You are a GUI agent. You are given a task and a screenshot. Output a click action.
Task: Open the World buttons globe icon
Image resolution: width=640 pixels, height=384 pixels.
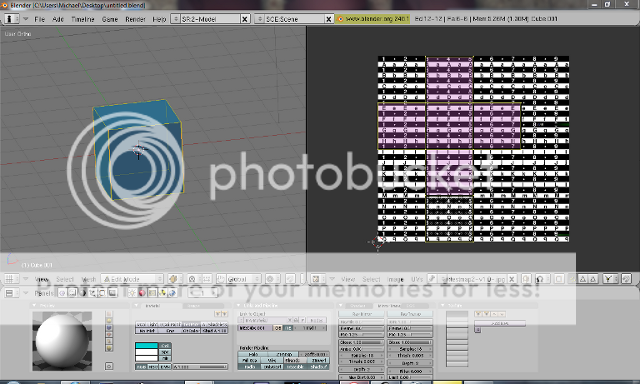(x=172, y=293)
